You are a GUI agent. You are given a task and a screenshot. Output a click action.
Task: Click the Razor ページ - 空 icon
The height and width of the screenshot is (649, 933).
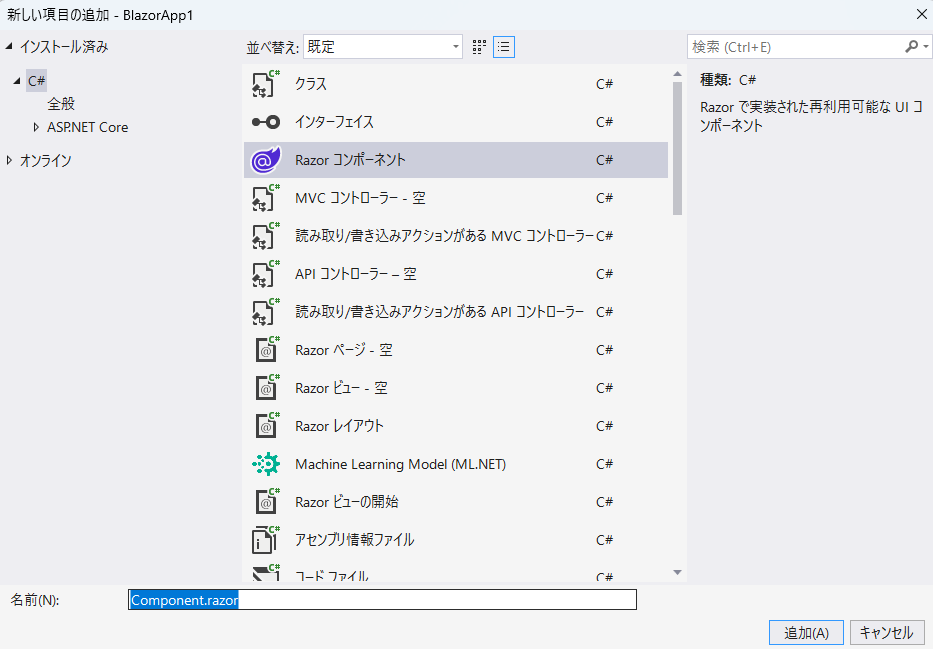(265, 350)
